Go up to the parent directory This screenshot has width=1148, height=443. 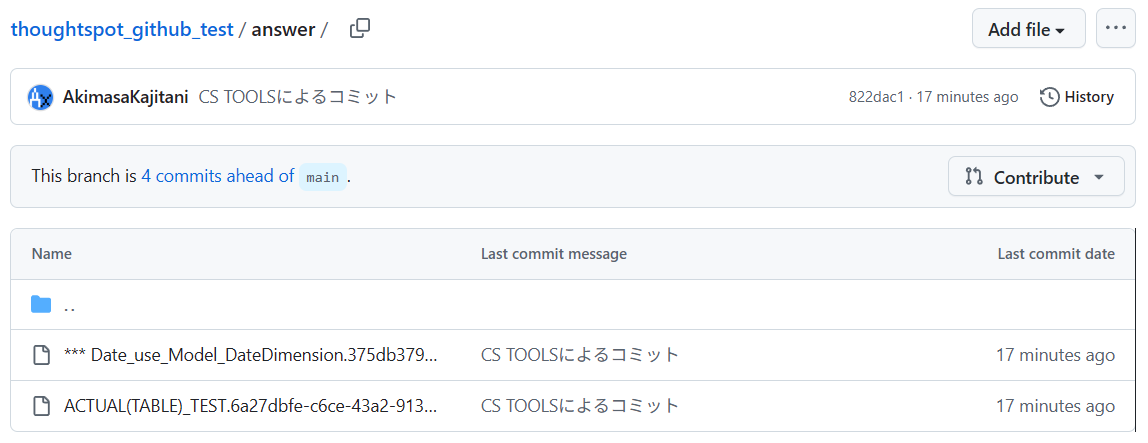click(70, 305)
